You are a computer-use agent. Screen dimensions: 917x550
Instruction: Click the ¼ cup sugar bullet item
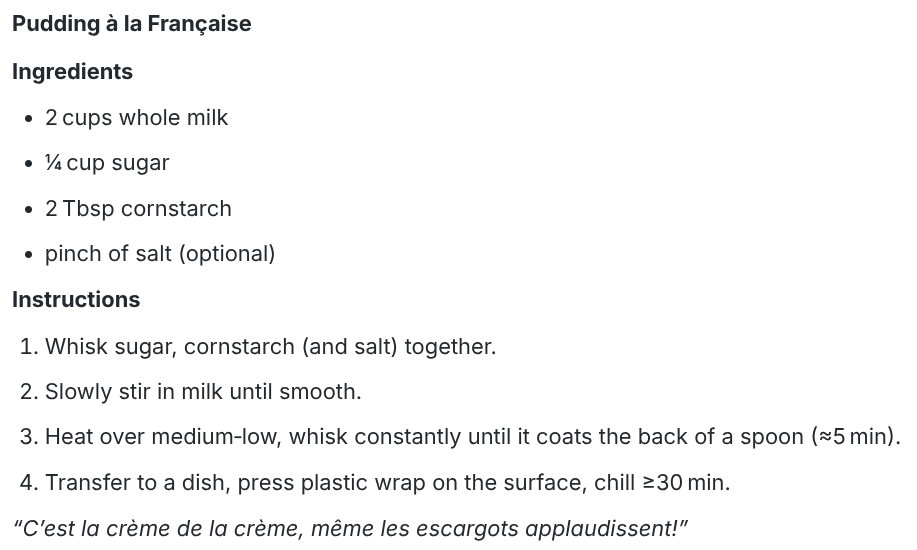107,163
